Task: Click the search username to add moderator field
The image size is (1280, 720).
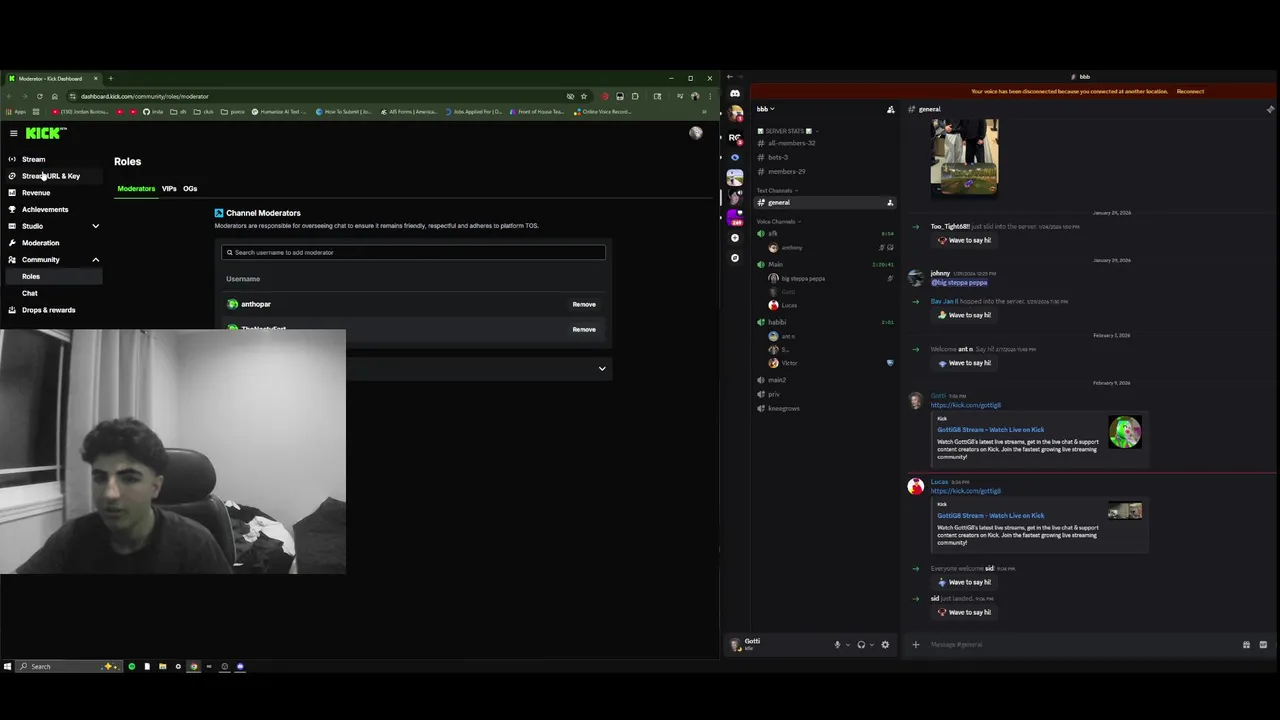Action: point(413,252)
